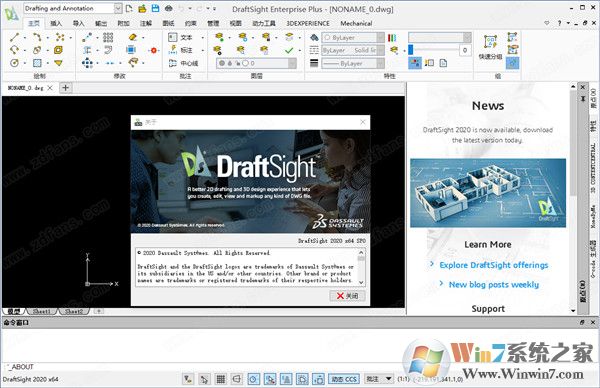Select the Circle tool in draw group
The width and height of the screenshot is (600, 388).
click(15, 63)
